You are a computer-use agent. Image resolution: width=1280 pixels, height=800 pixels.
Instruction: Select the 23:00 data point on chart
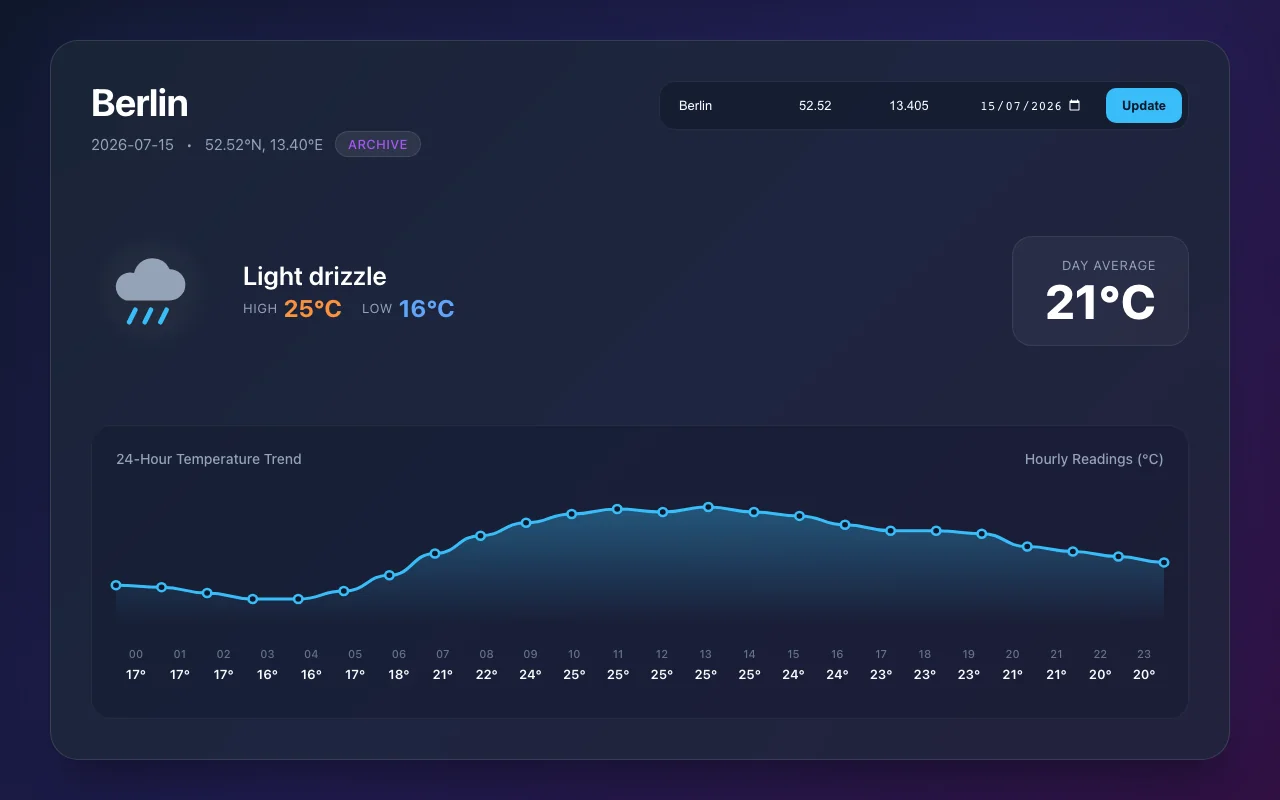(1164, 562)
